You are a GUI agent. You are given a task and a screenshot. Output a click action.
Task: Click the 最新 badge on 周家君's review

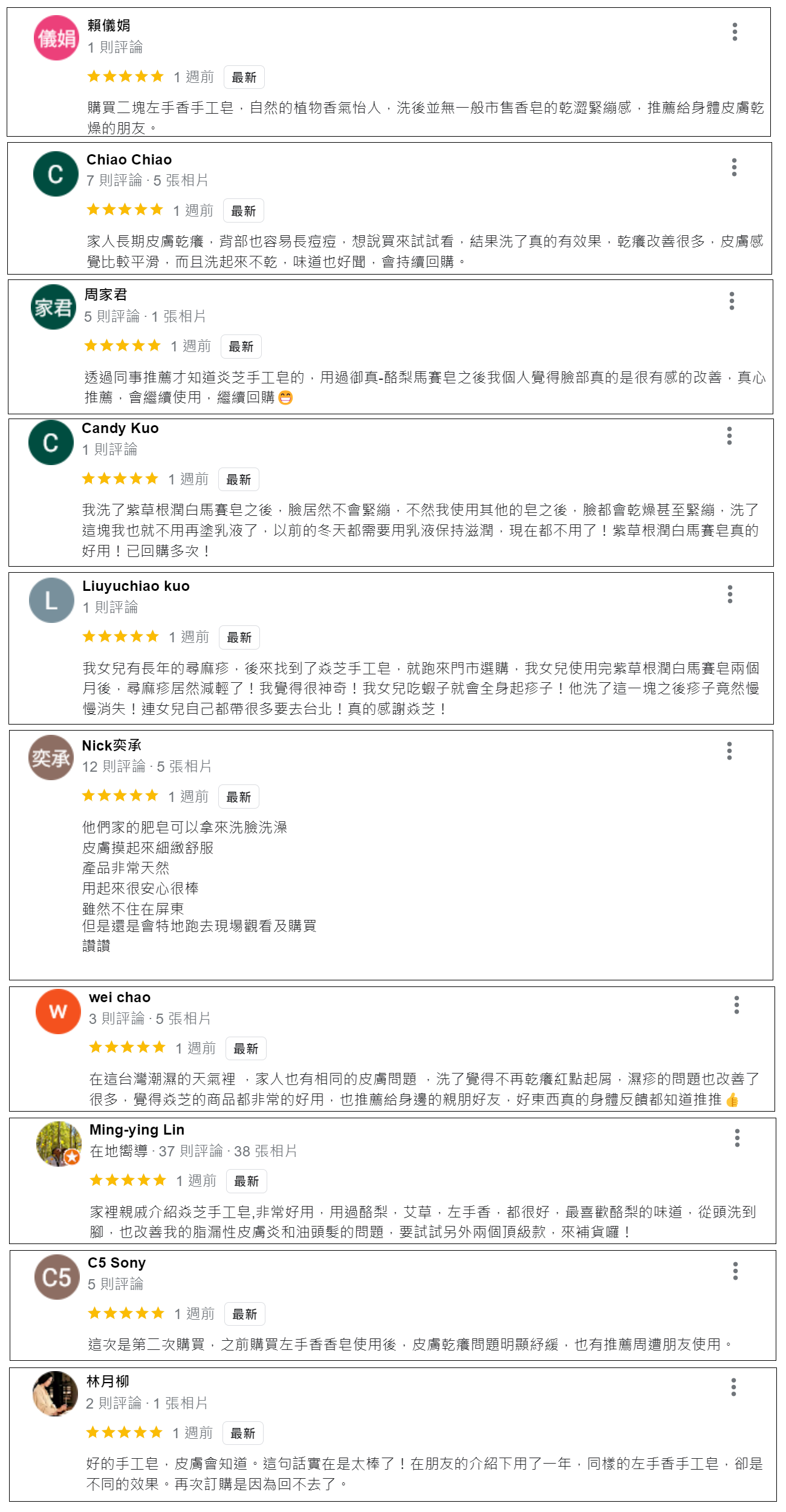(241, 347)
